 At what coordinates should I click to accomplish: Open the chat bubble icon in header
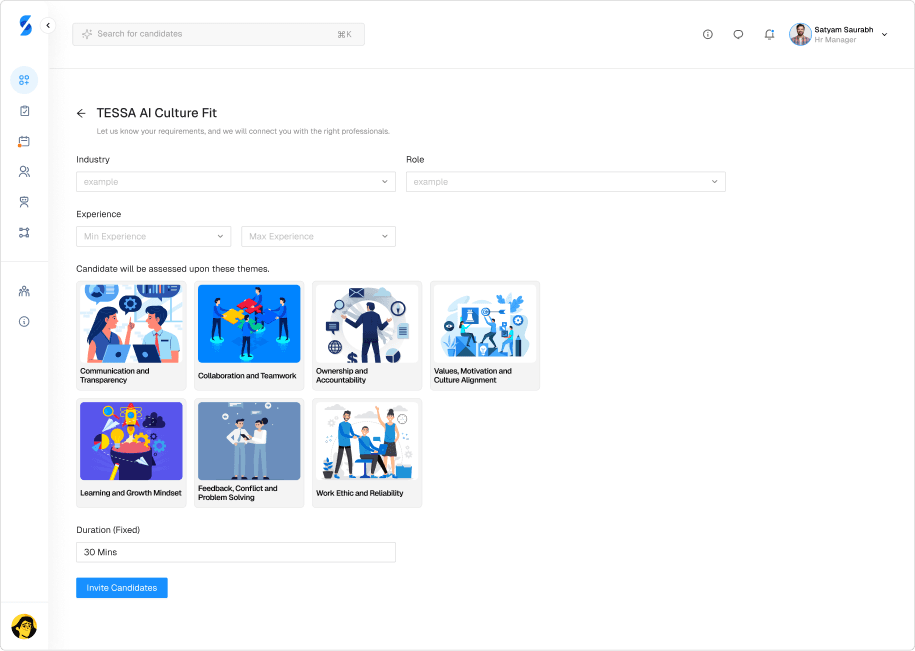coord(738,34)
